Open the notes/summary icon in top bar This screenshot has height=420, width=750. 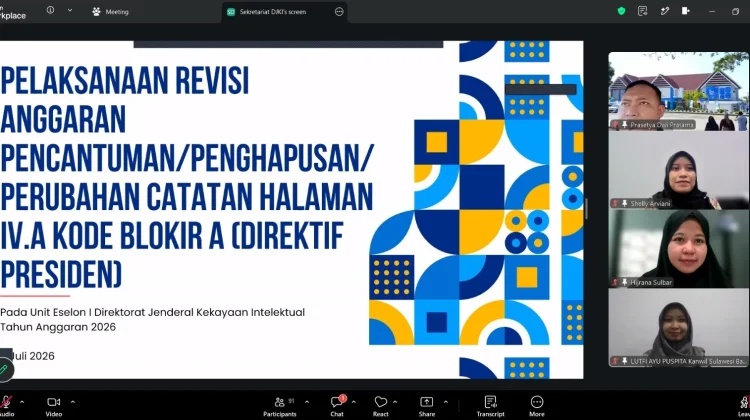tap(642, 11)
